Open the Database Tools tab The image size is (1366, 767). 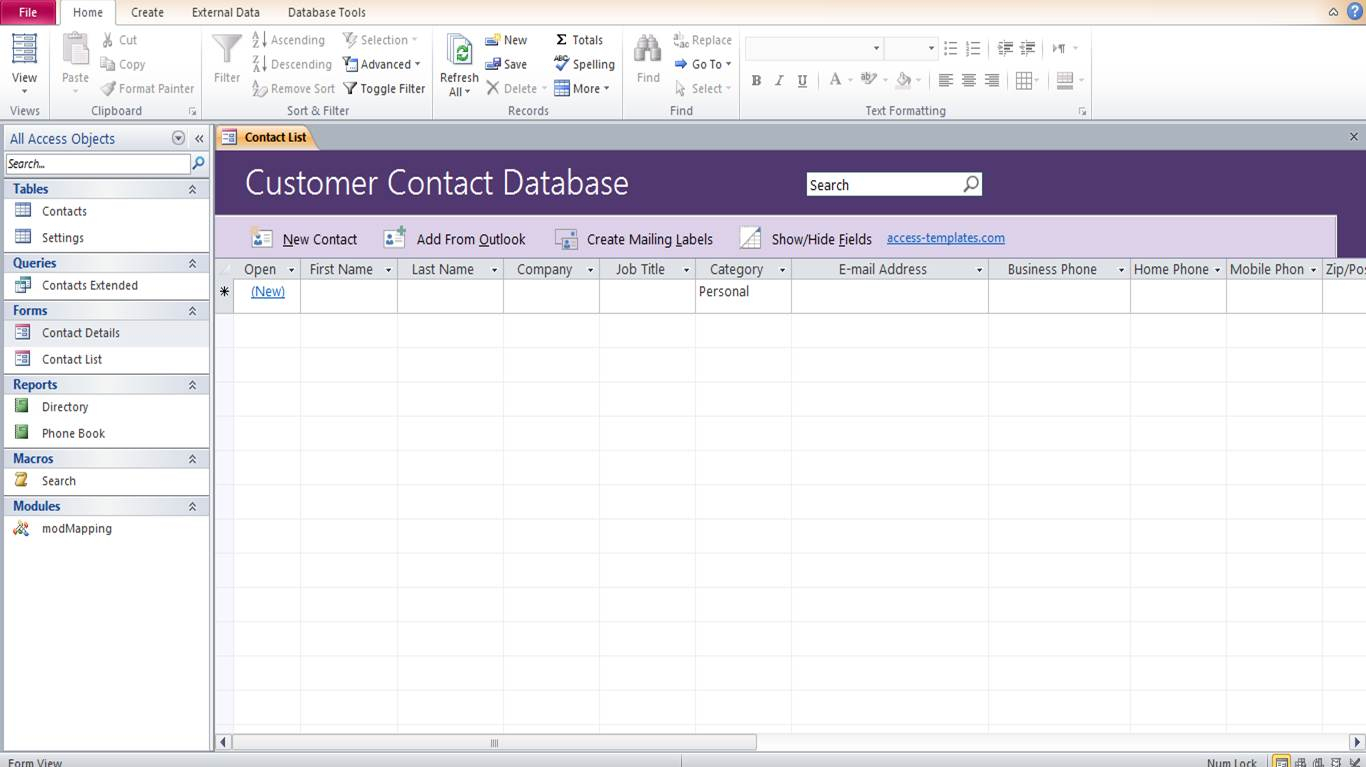(326, 12)
